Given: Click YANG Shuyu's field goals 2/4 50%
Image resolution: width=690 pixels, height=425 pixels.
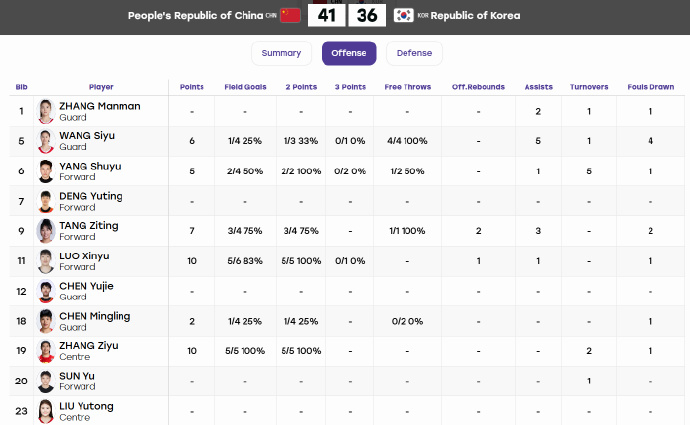Looking at the screenshot, I should tap(245, 171).
